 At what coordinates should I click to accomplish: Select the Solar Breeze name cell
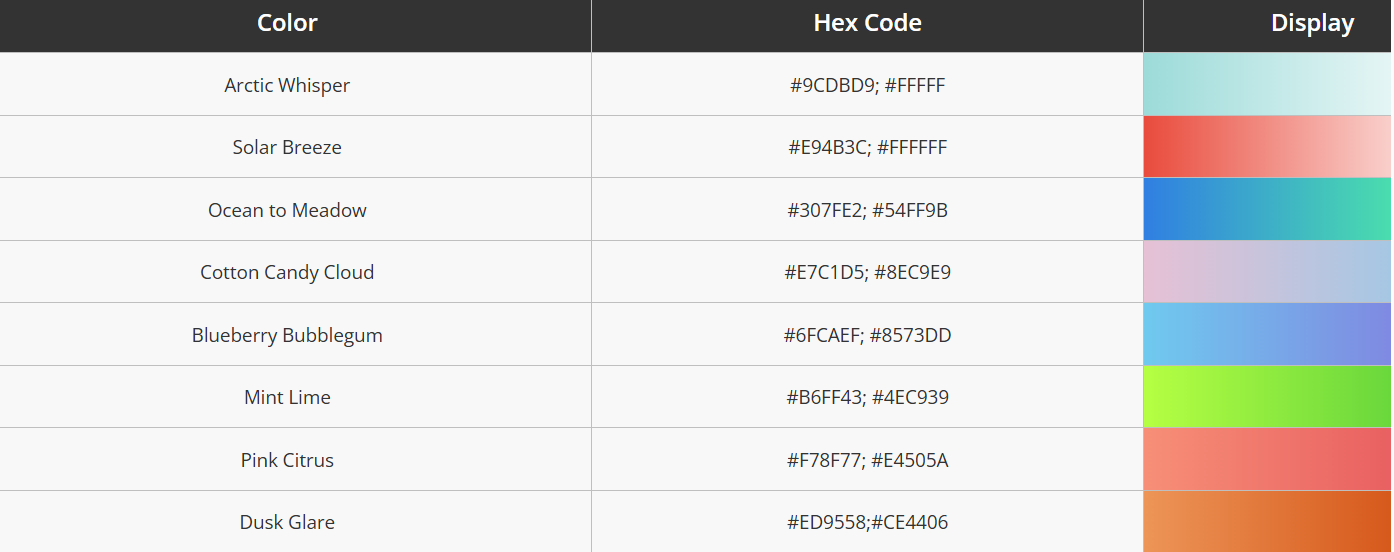click(x=287, y=147)
